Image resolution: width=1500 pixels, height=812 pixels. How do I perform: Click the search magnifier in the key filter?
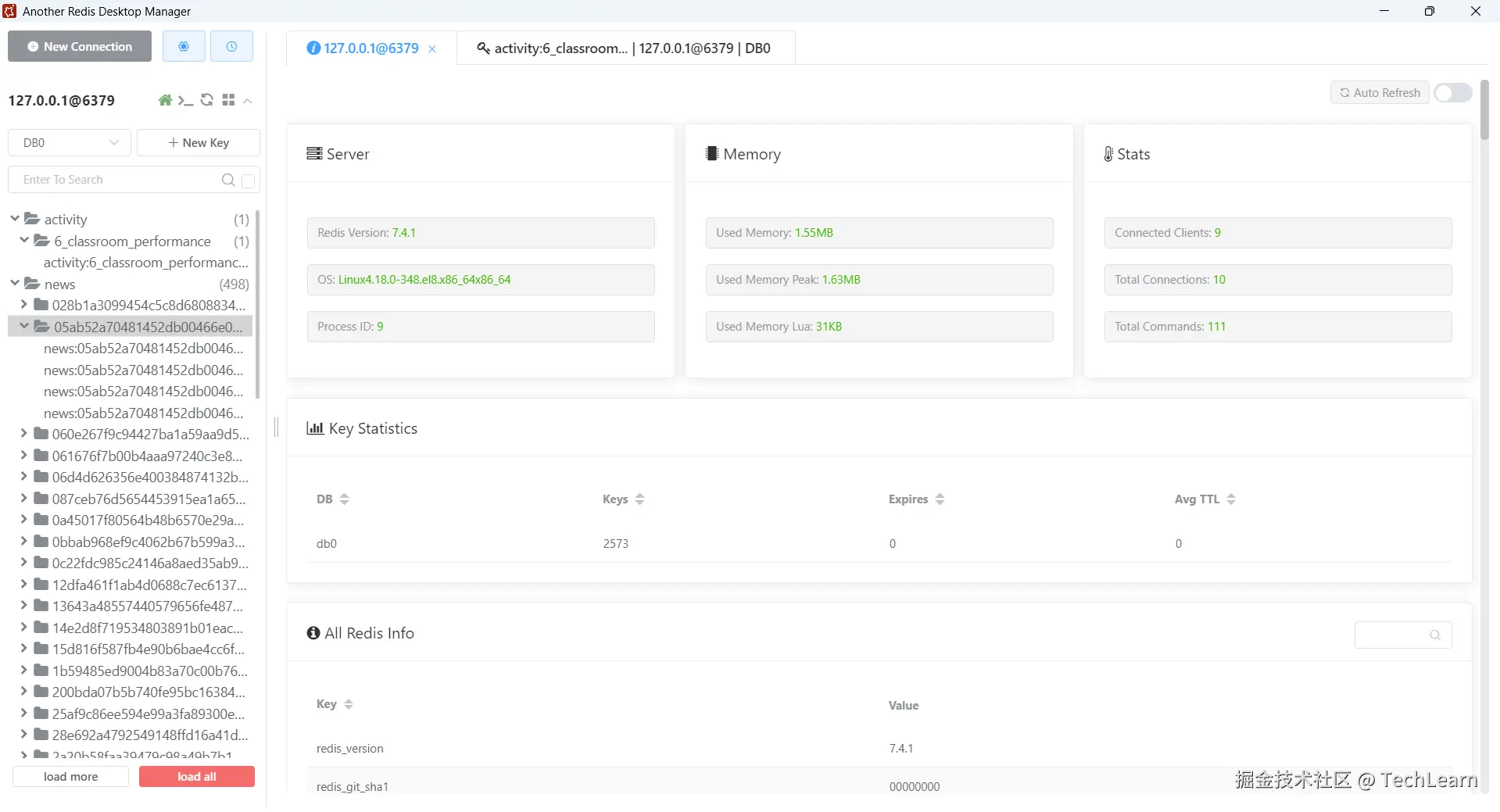228,180
